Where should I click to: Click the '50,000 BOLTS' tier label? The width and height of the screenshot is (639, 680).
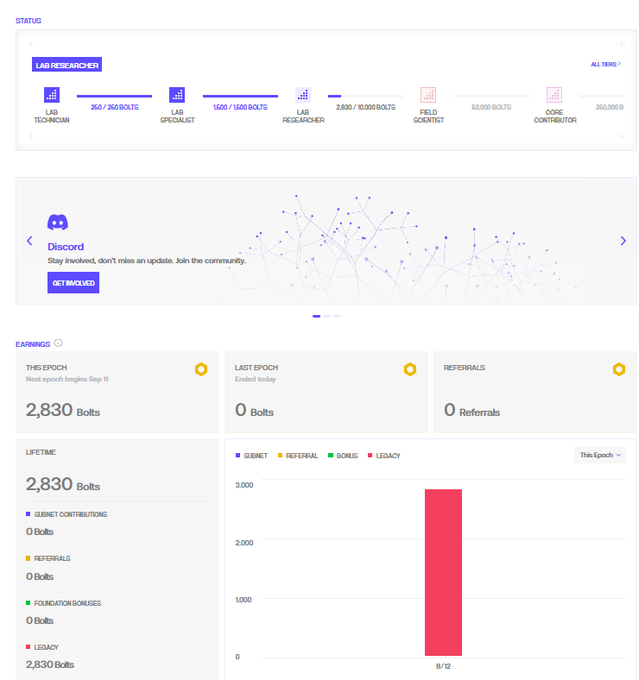point(491,107)
